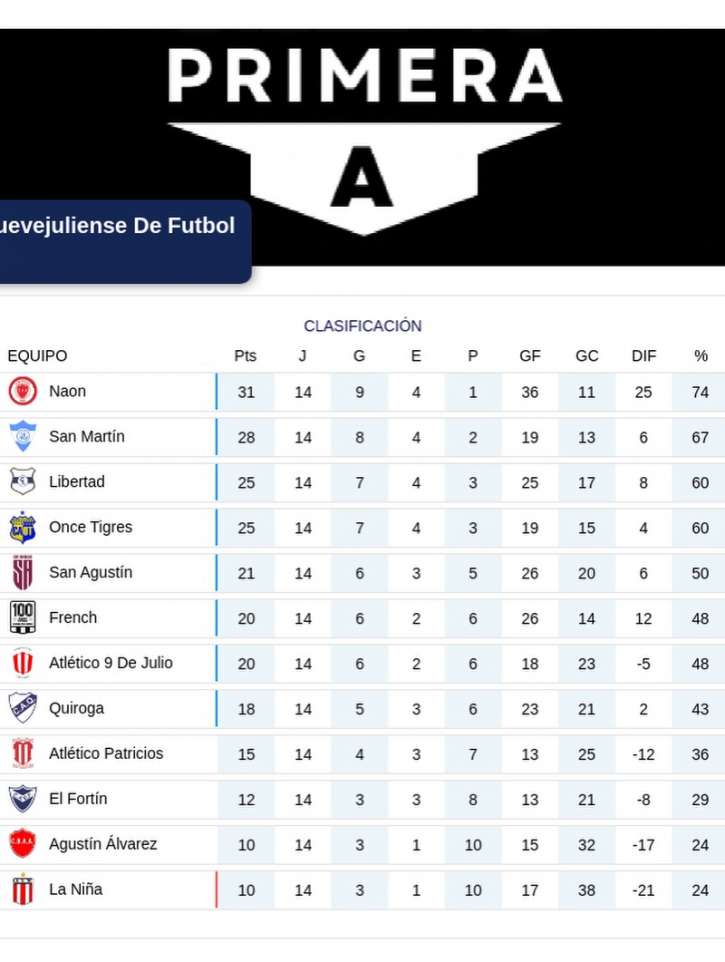This screenshot has width=725, height=962.
Task: Select the Pts column header
Action: point(245,356)
